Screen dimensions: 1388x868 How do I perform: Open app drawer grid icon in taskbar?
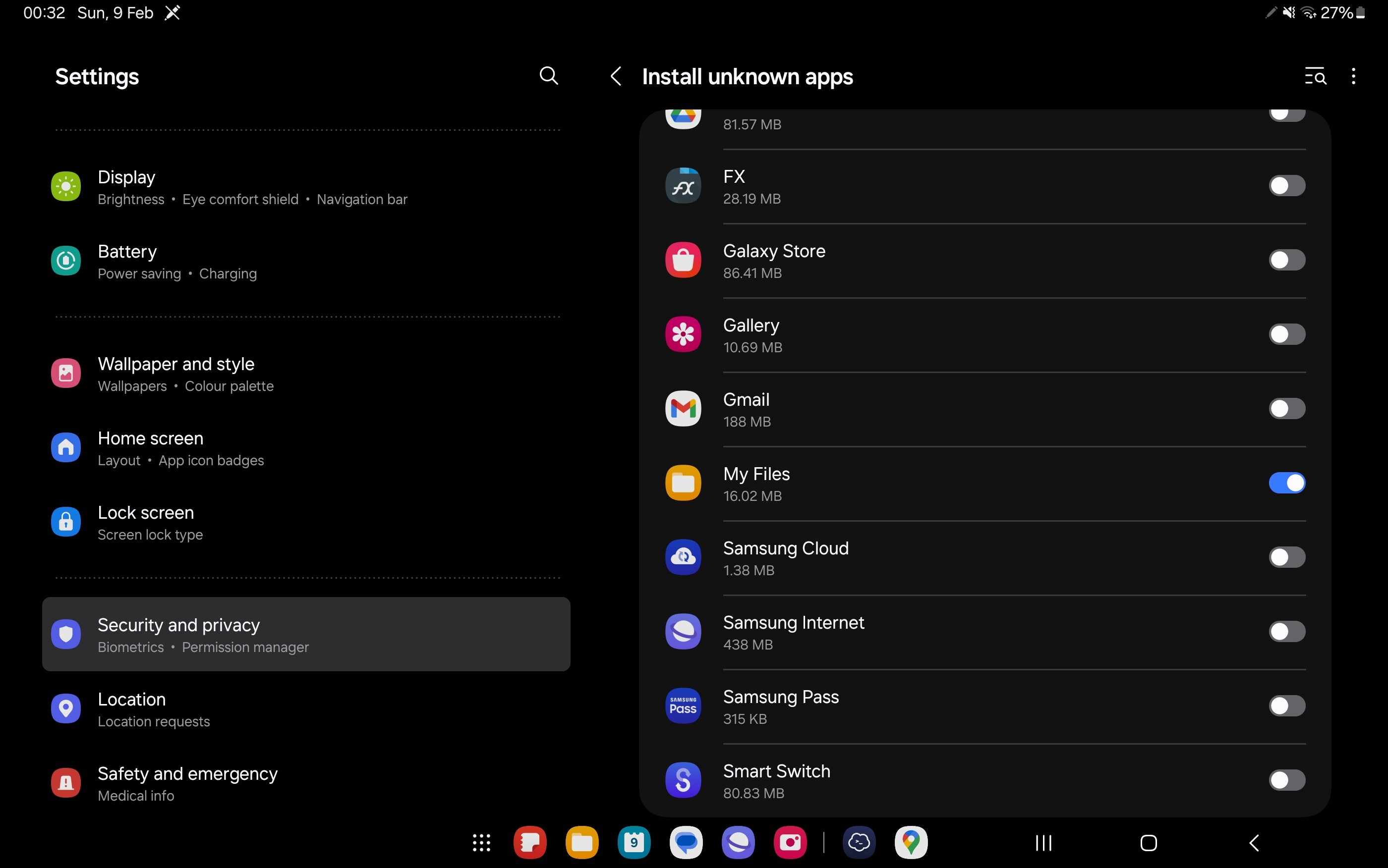(481, 843)
